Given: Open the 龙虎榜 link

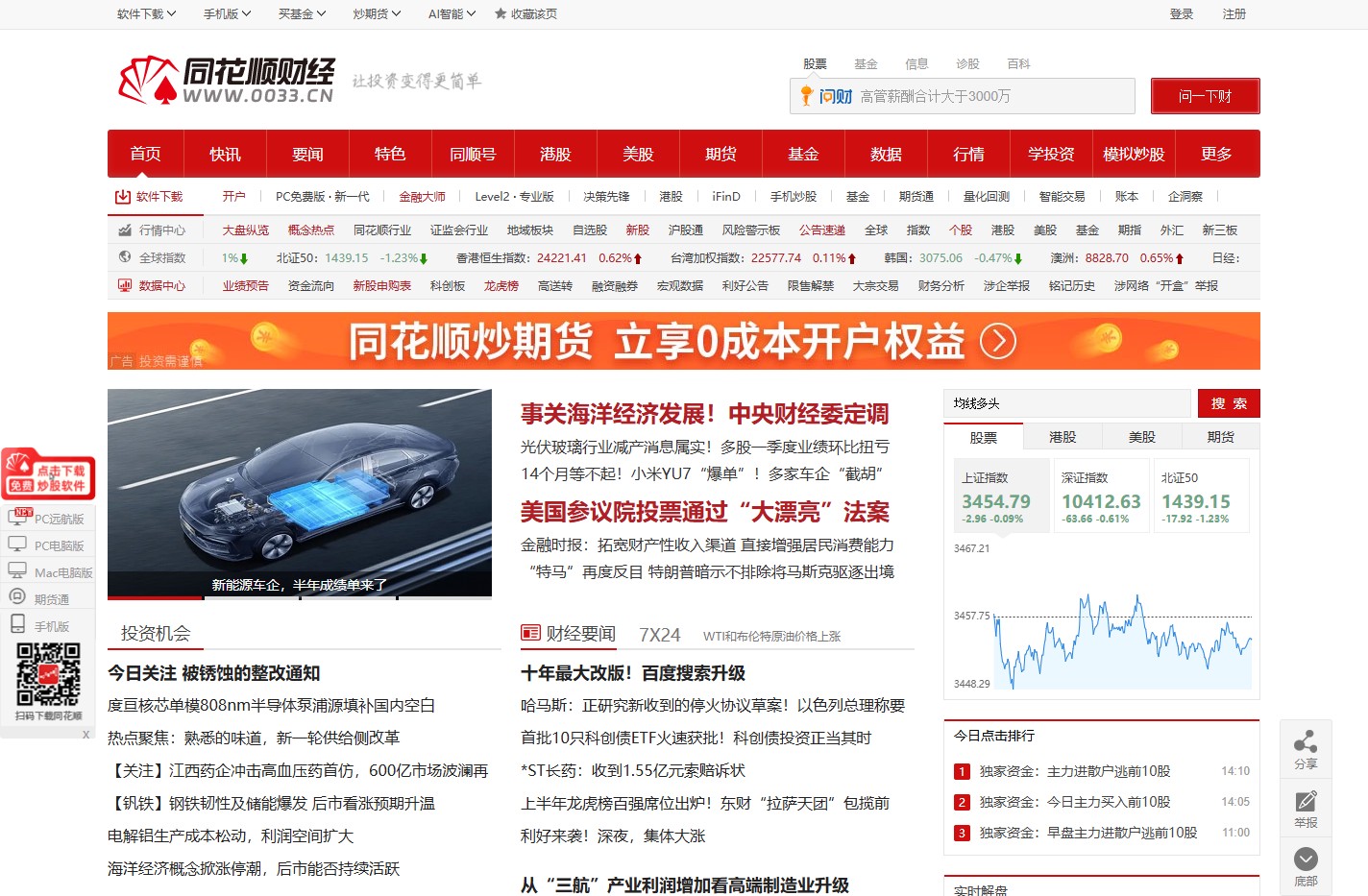Looking at the screenshot, I should [x=501, y=285].
